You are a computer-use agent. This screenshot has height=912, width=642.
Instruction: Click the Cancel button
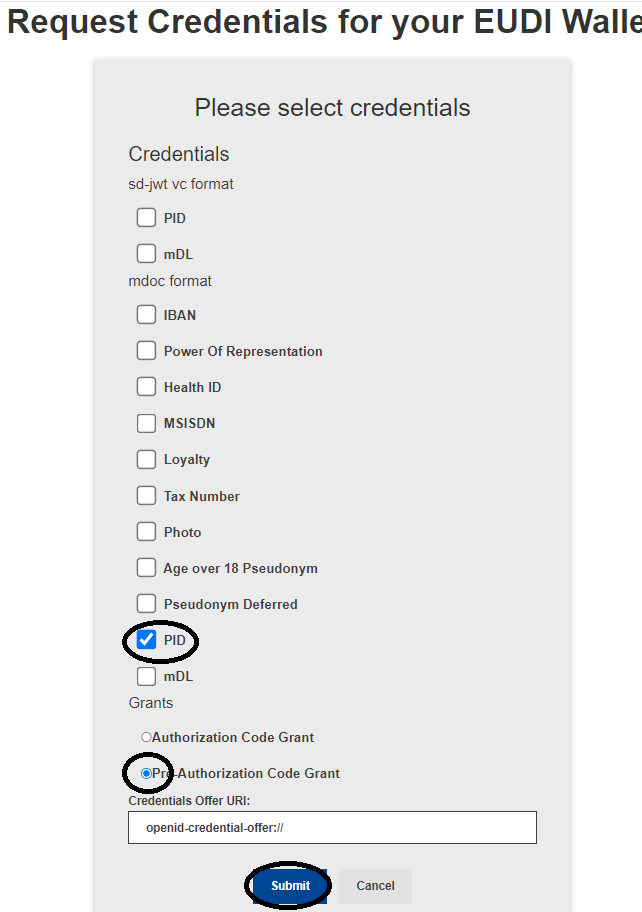tap(375, 886)
